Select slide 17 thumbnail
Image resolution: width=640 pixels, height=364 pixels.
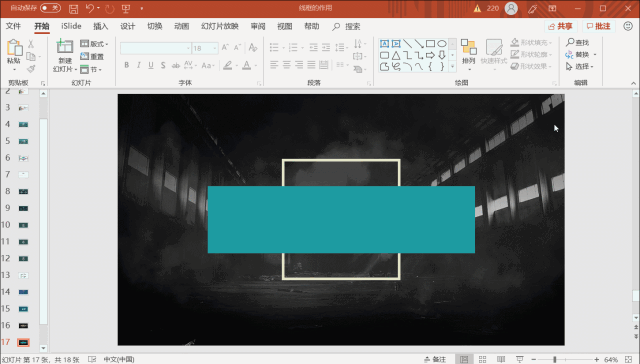coord(23,342)
